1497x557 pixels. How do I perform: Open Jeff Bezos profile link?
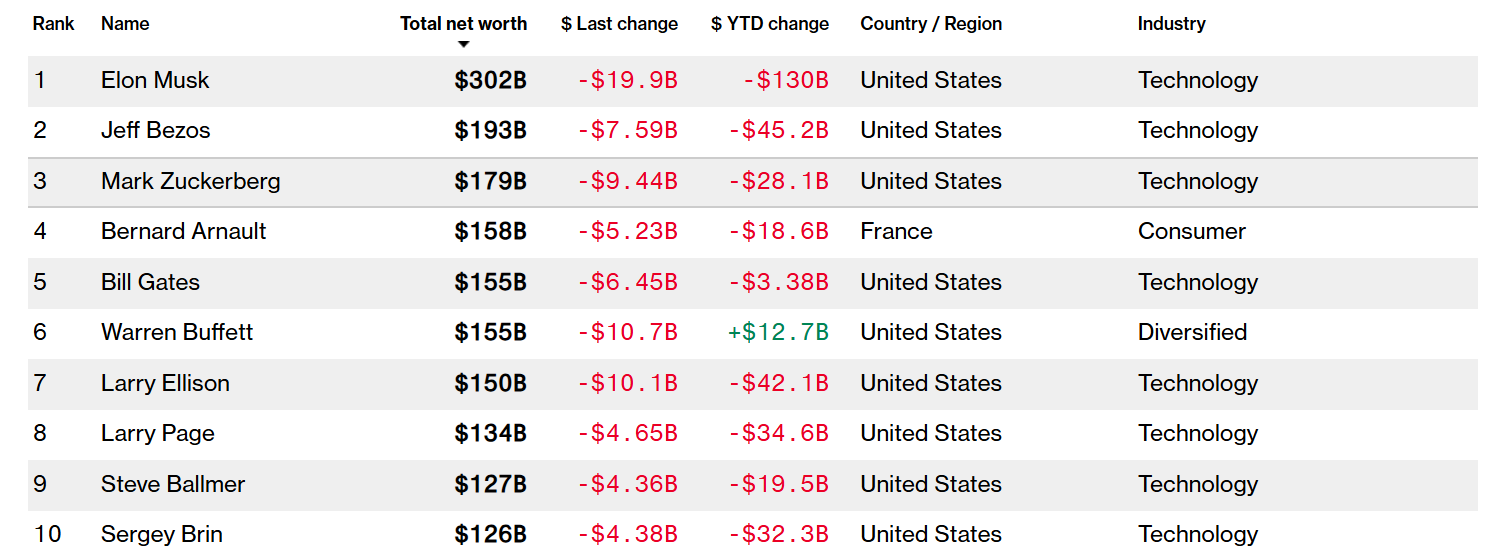click(x=155, y=131)
